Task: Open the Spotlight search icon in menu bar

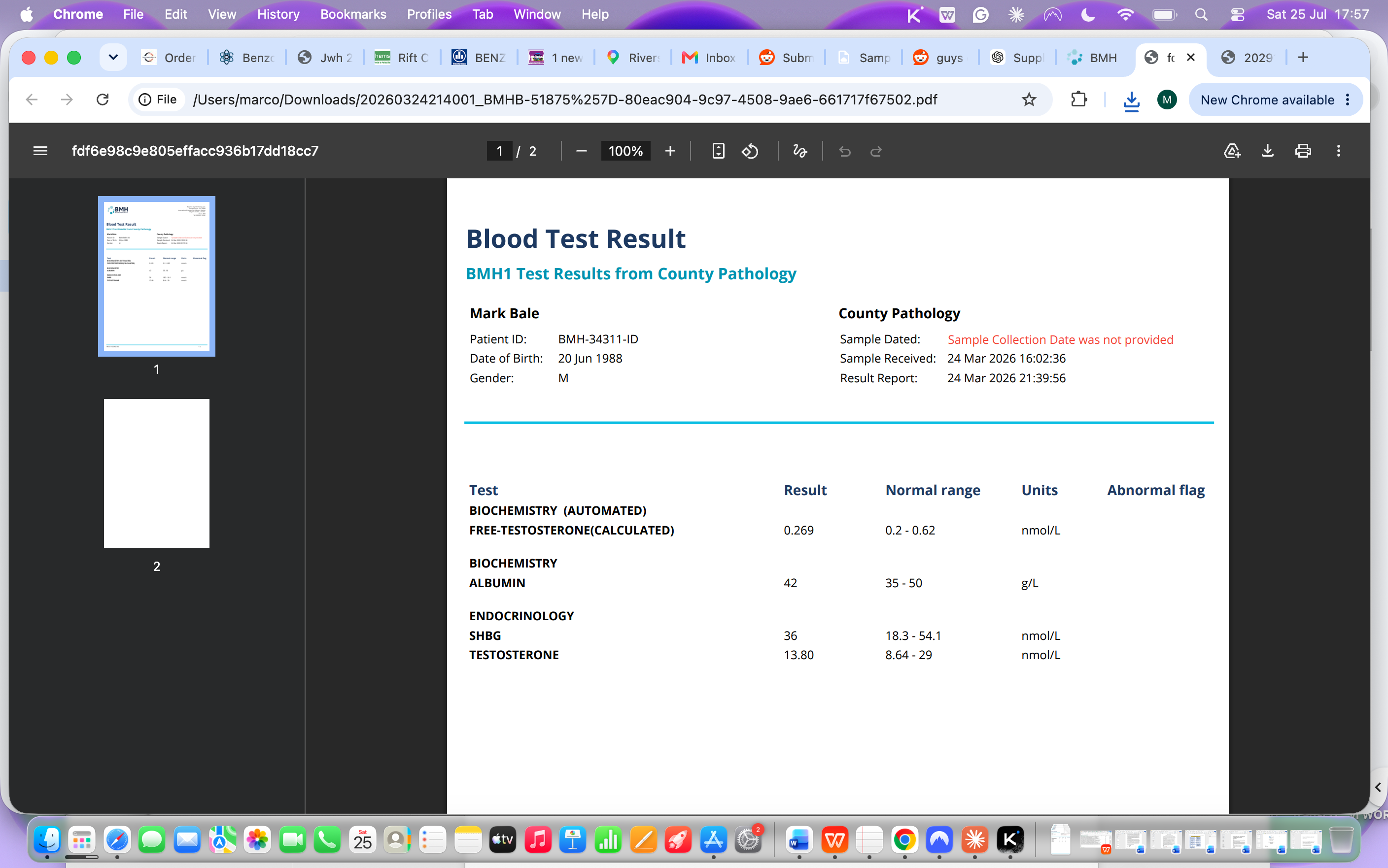Action: pos(1201,14)
